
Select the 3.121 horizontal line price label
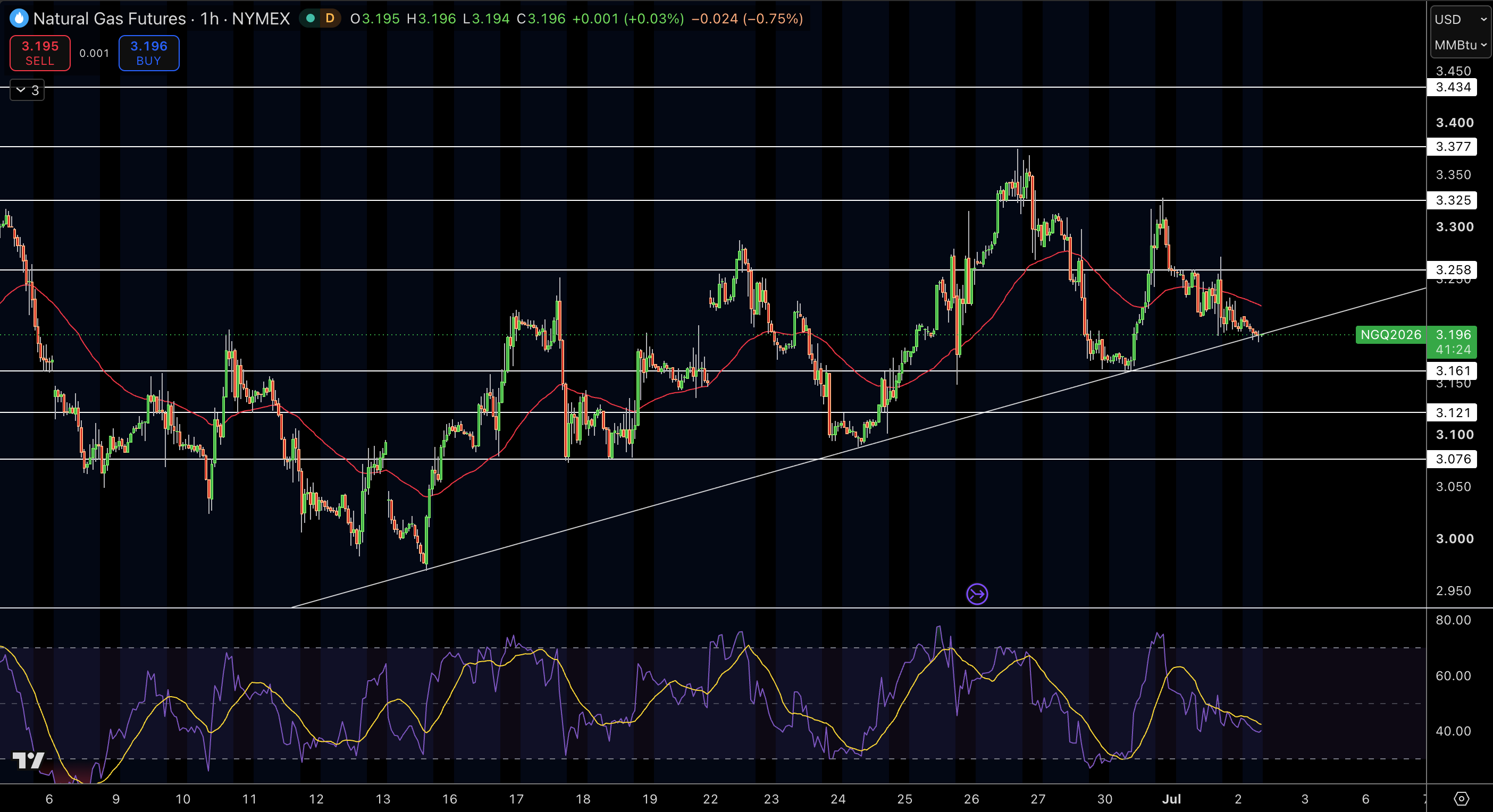pyautogui.click(x=1452, y=412)
